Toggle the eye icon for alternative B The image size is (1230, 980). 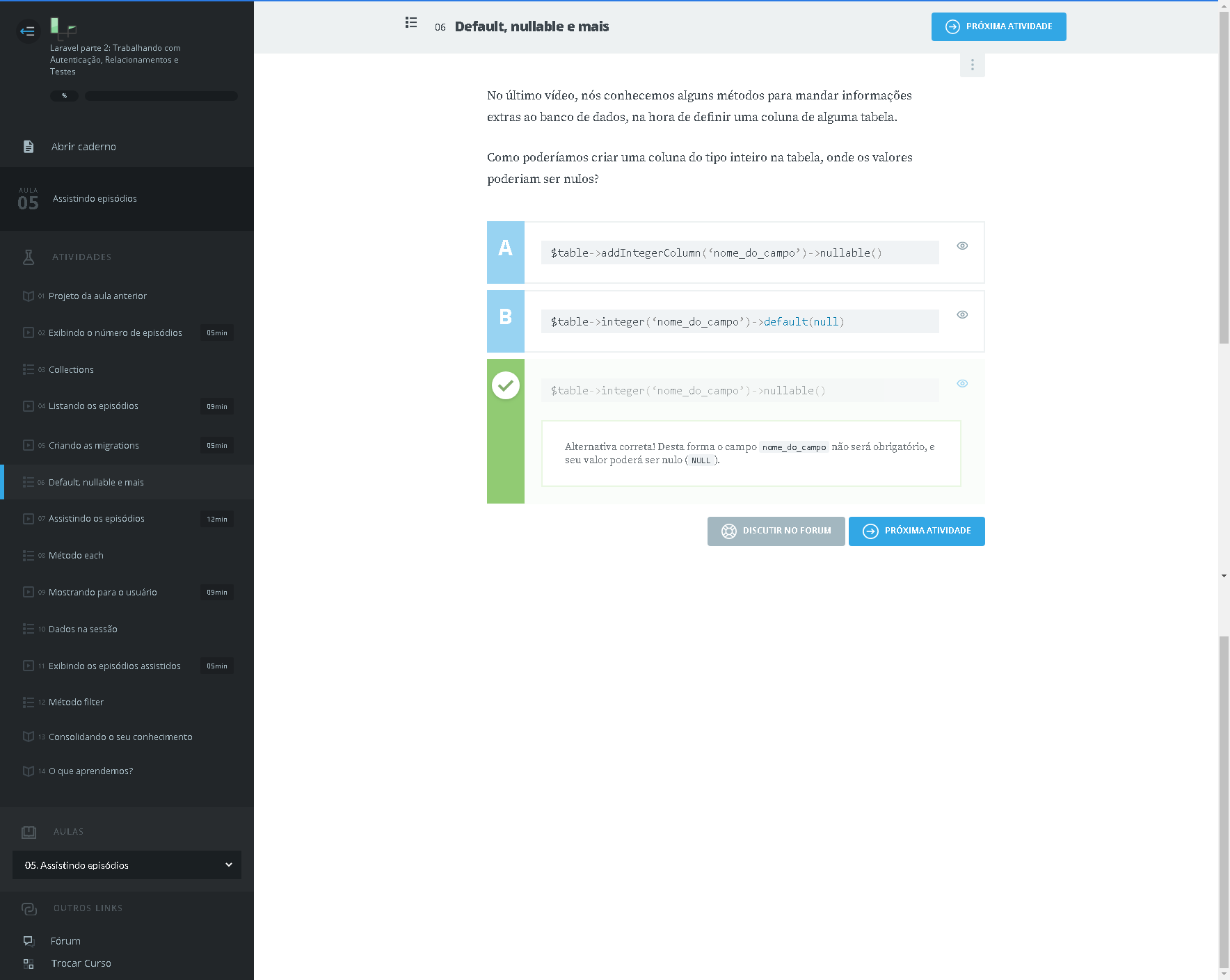tap(962, 314)
